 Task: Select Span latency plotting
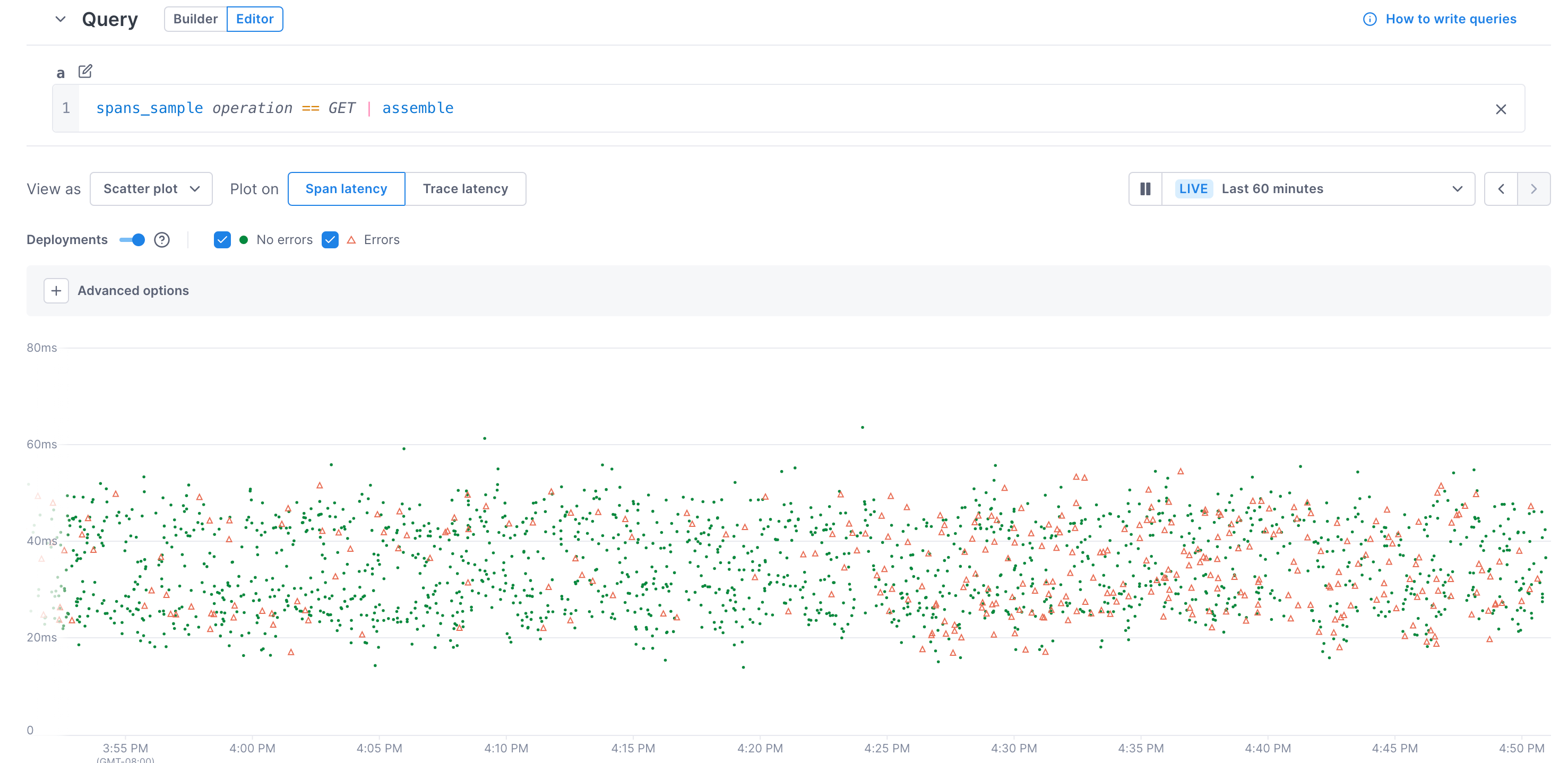tap(346, 188)
